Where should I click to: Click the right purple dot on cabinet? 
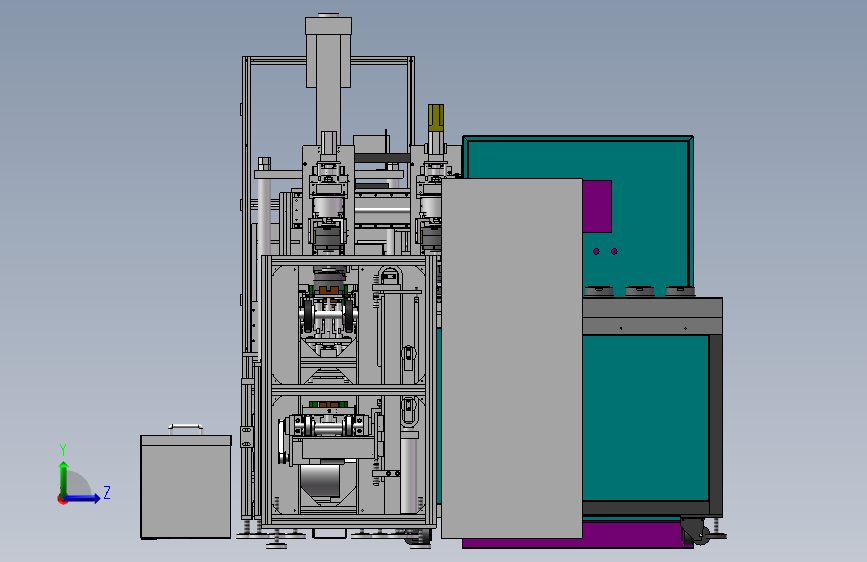tap(614, 251)
